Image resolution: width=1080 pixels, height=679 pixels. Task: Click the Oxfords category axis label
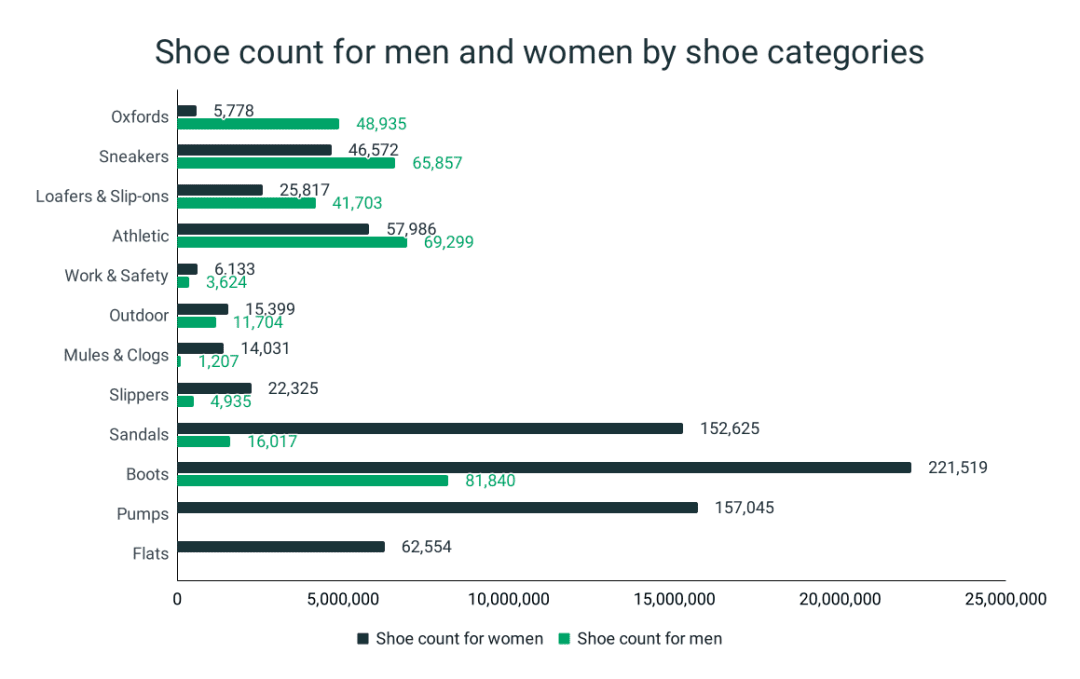[139, 117]
